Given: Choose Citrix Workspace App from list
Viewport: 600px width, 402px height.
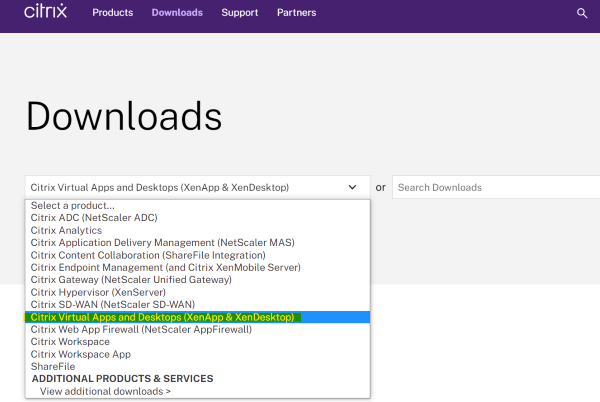Looking at the screenshot, I should coord(197,354).
